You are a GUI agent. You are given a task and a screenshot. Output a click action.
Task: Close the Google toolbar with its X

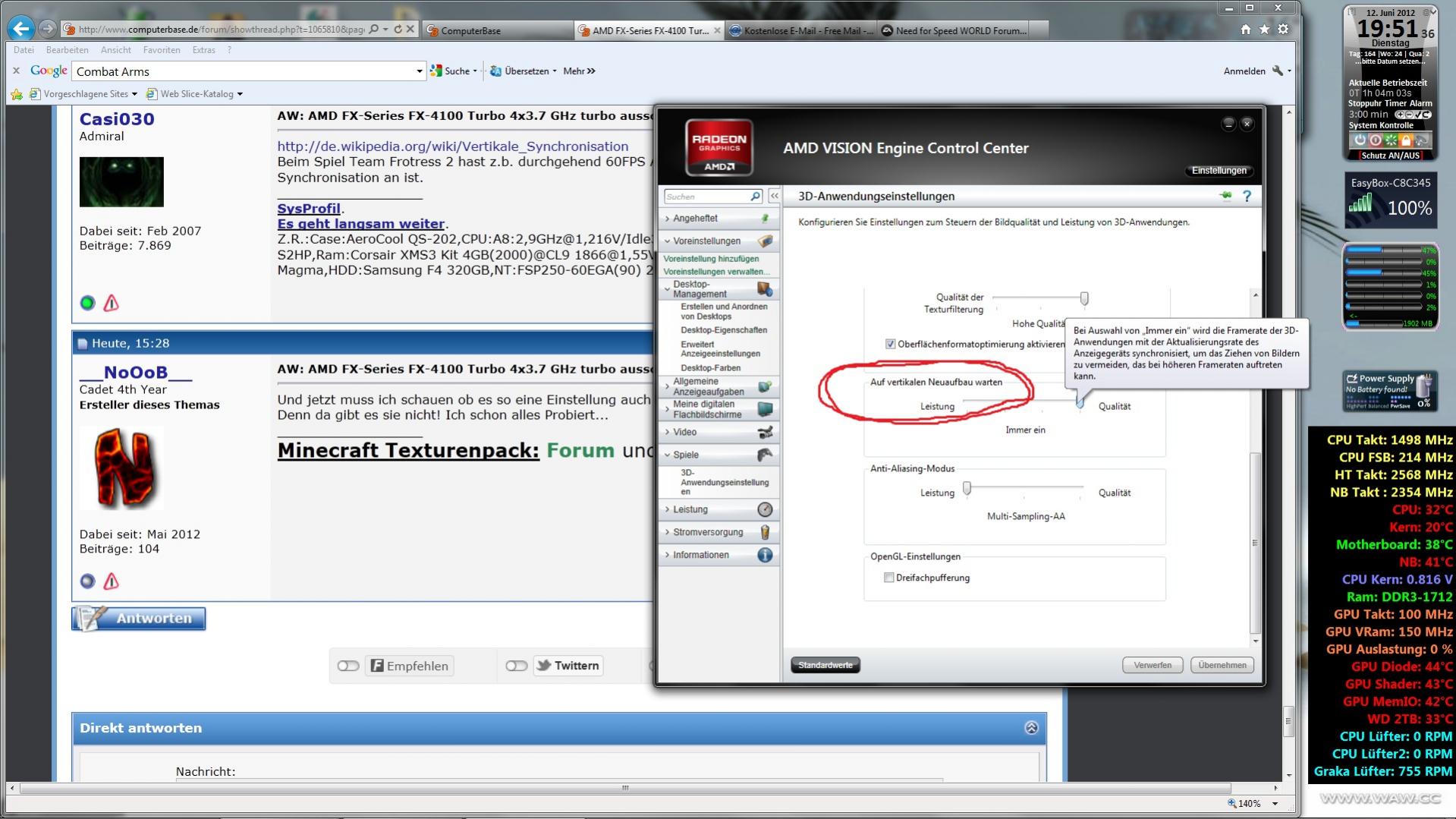tap(16, 71)
